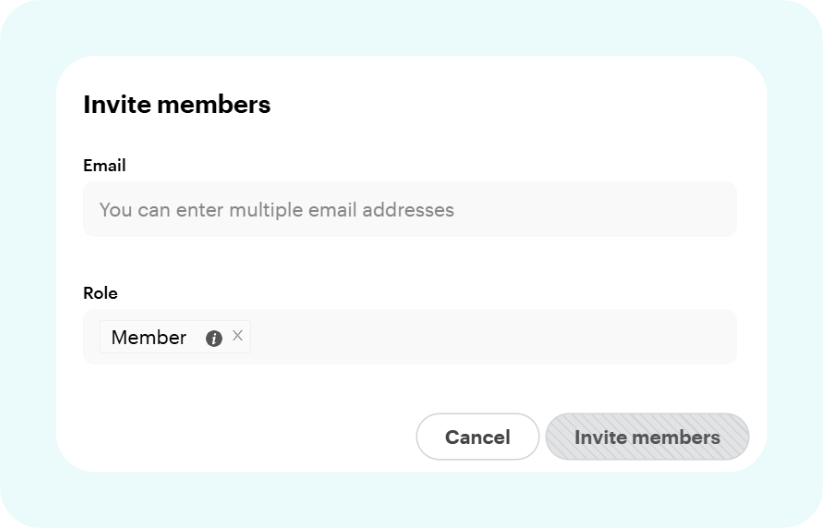Screen dimensions: 823x528
Task: Delete the Member selection via its X
Action: pyautogui.click(x=237, y=336)
